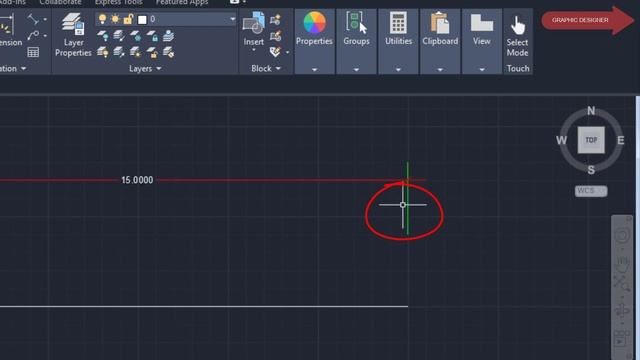640x360 pixels.
Task: Open the layer list dropdown
Action: (232, 19)
